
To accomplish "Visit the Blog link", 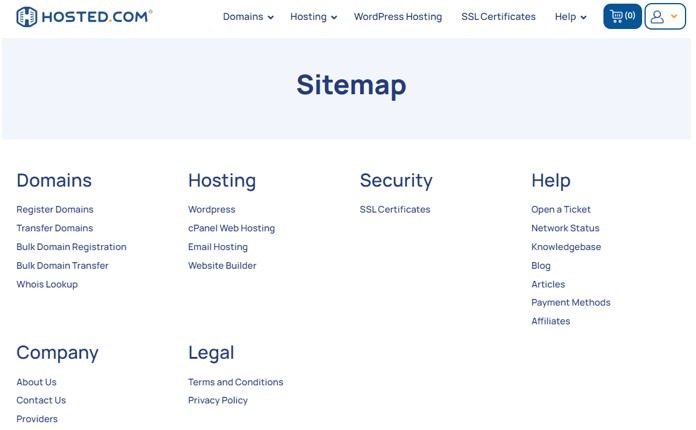I will [x=541, y=265].
